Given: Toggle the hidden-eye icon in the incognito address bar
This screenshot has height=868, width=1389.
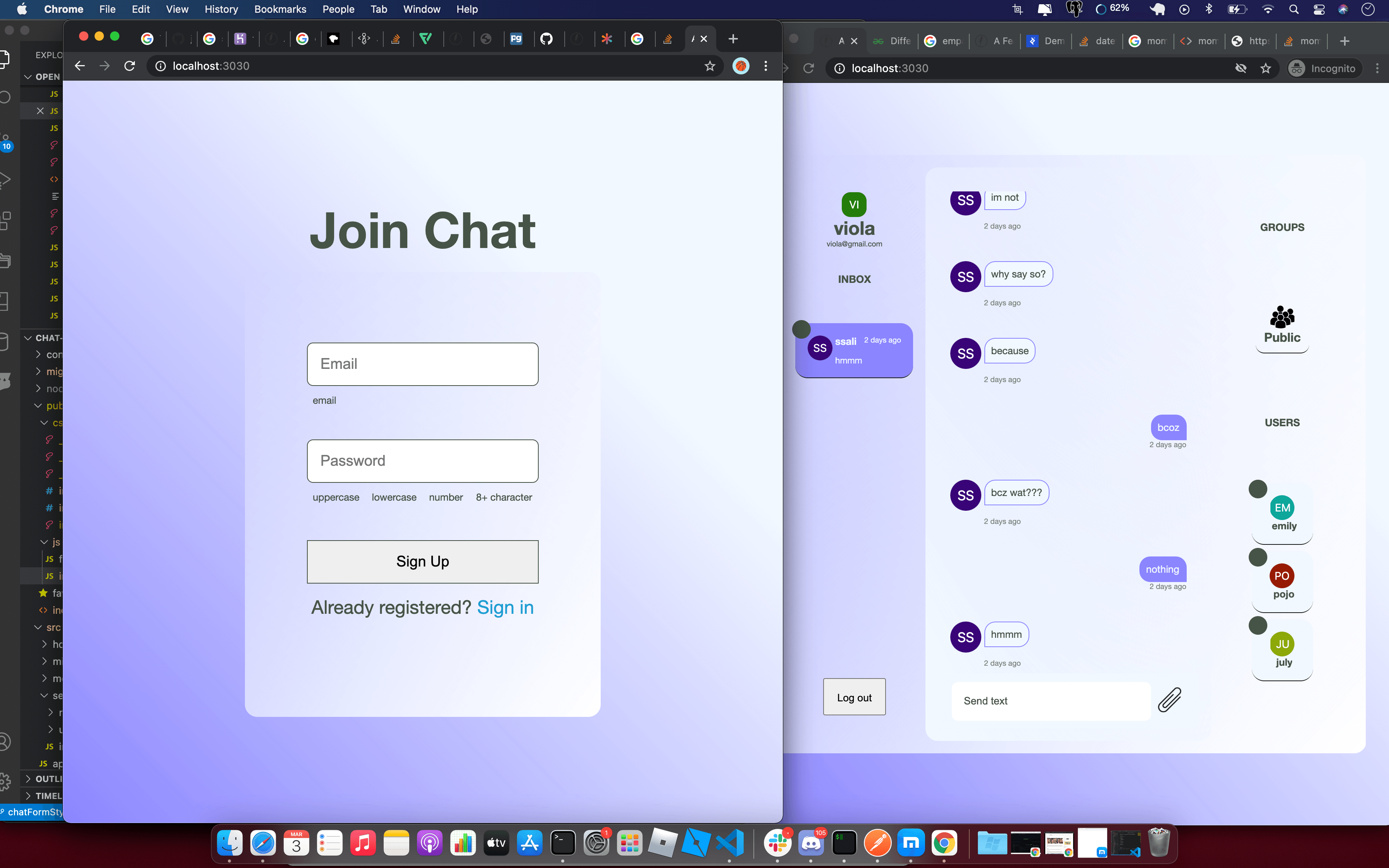Looking at the screenshot, I should click(x=1241, y=68).
